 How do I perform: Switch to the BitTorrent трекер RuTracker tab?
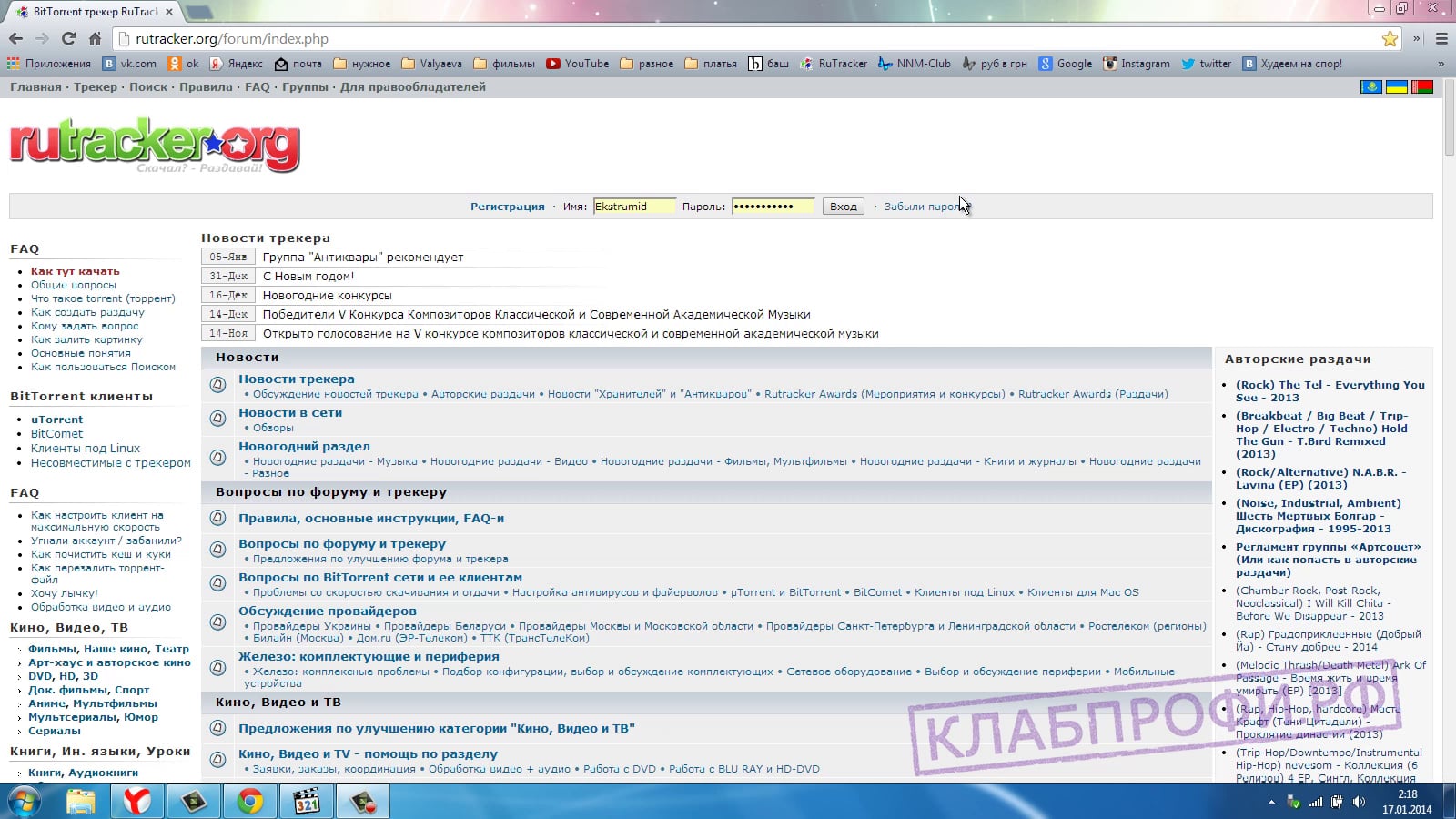point(94,12)
